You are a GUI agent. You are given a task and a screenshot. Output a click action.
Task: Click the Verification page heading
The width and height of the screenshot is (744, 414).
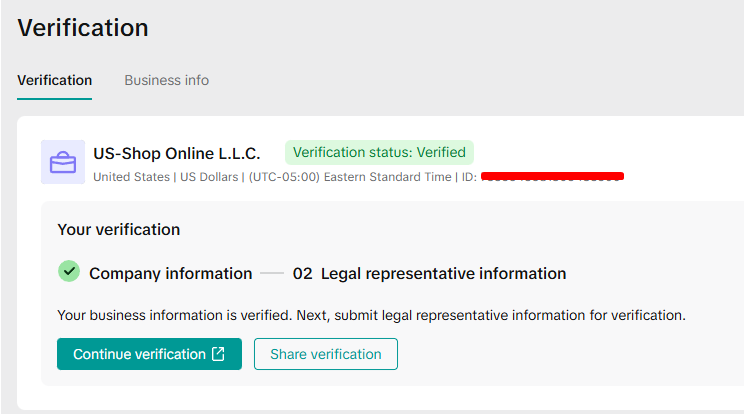pyautogui.click(x=83, y=28)
